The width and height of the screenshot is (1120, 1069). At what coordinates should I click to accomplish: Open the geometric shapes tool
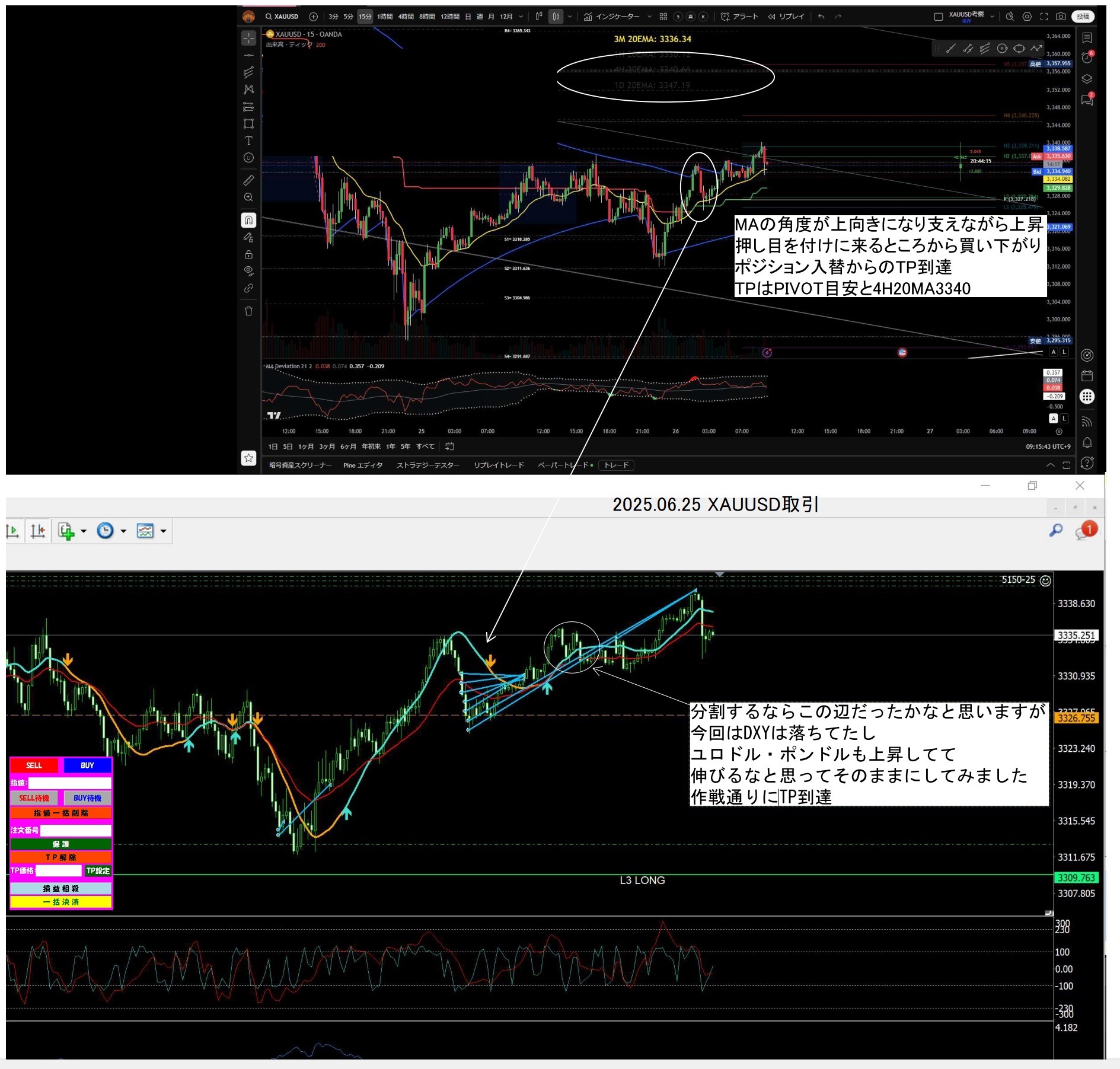coord(248,124)
